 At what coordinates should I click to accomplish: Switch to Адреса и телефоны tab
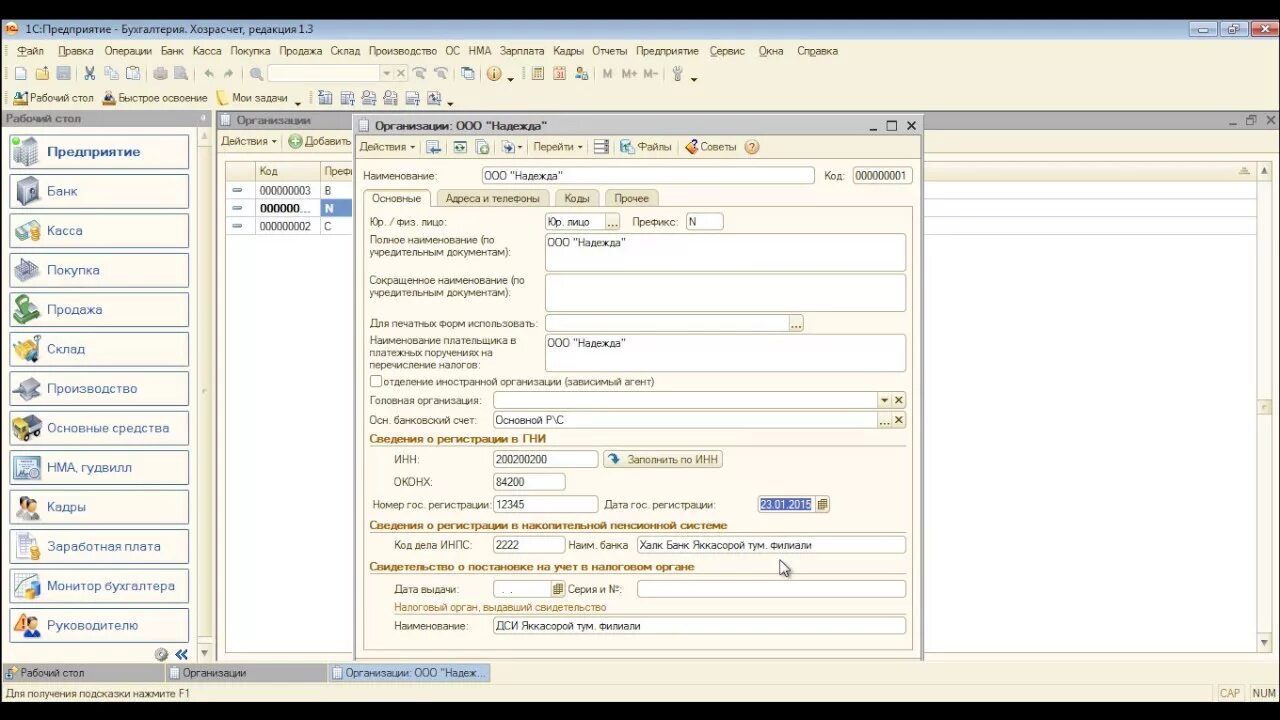pyautogui.click(x=492, y=198)
